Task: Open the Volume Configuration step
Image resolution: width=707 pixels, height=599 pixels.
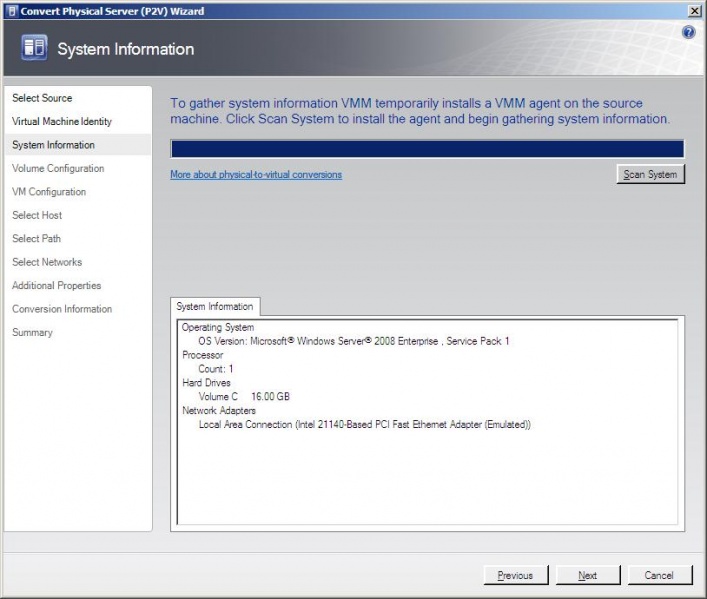Action: [x=58, y=168]
